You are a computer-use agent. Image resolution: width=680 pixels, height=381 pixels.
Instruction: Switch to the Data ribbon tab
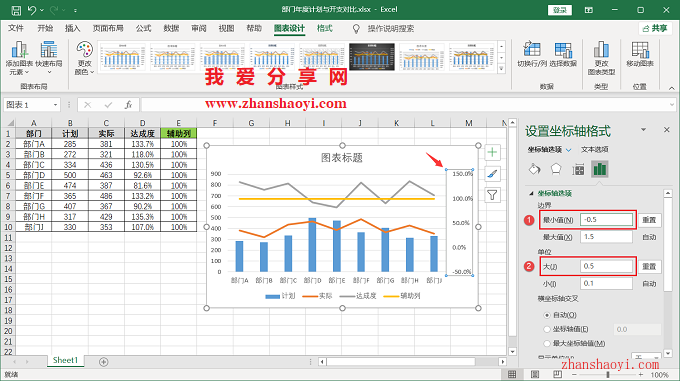(171, 29)
